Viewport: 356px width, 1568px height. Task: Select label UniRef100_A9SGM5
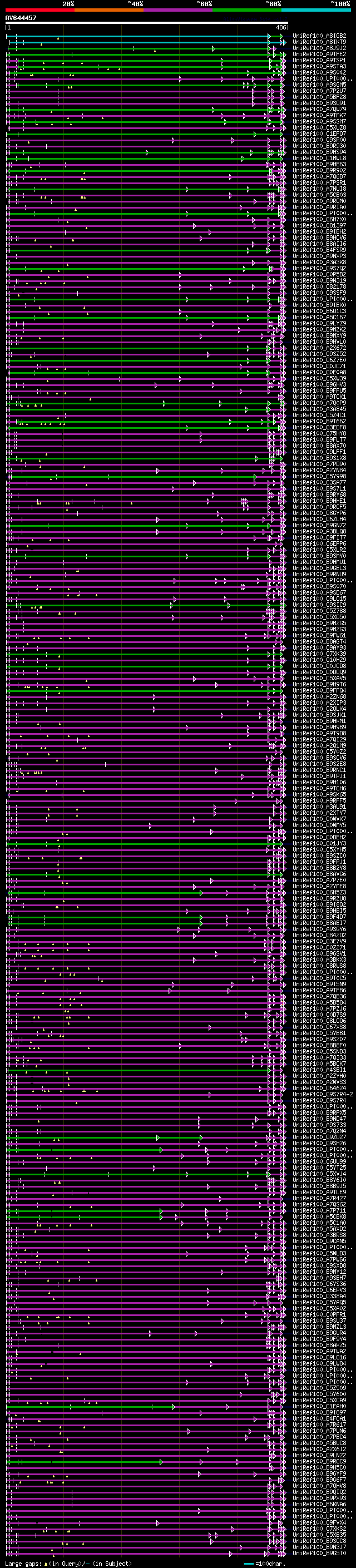[x=319, y=85]
